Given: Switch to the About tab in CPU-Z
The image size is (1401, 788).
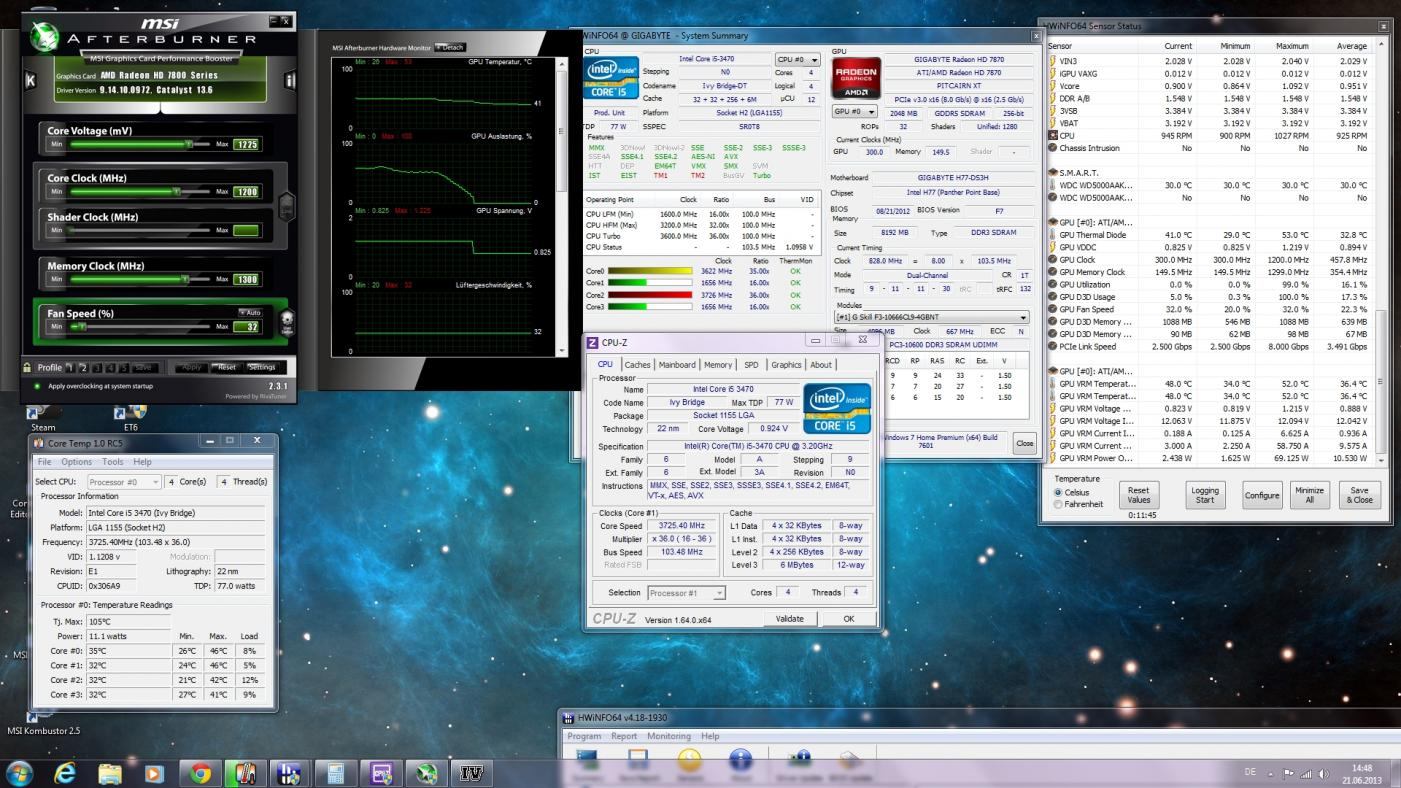Looking at the screenshot, I should (x=821, y=365).
